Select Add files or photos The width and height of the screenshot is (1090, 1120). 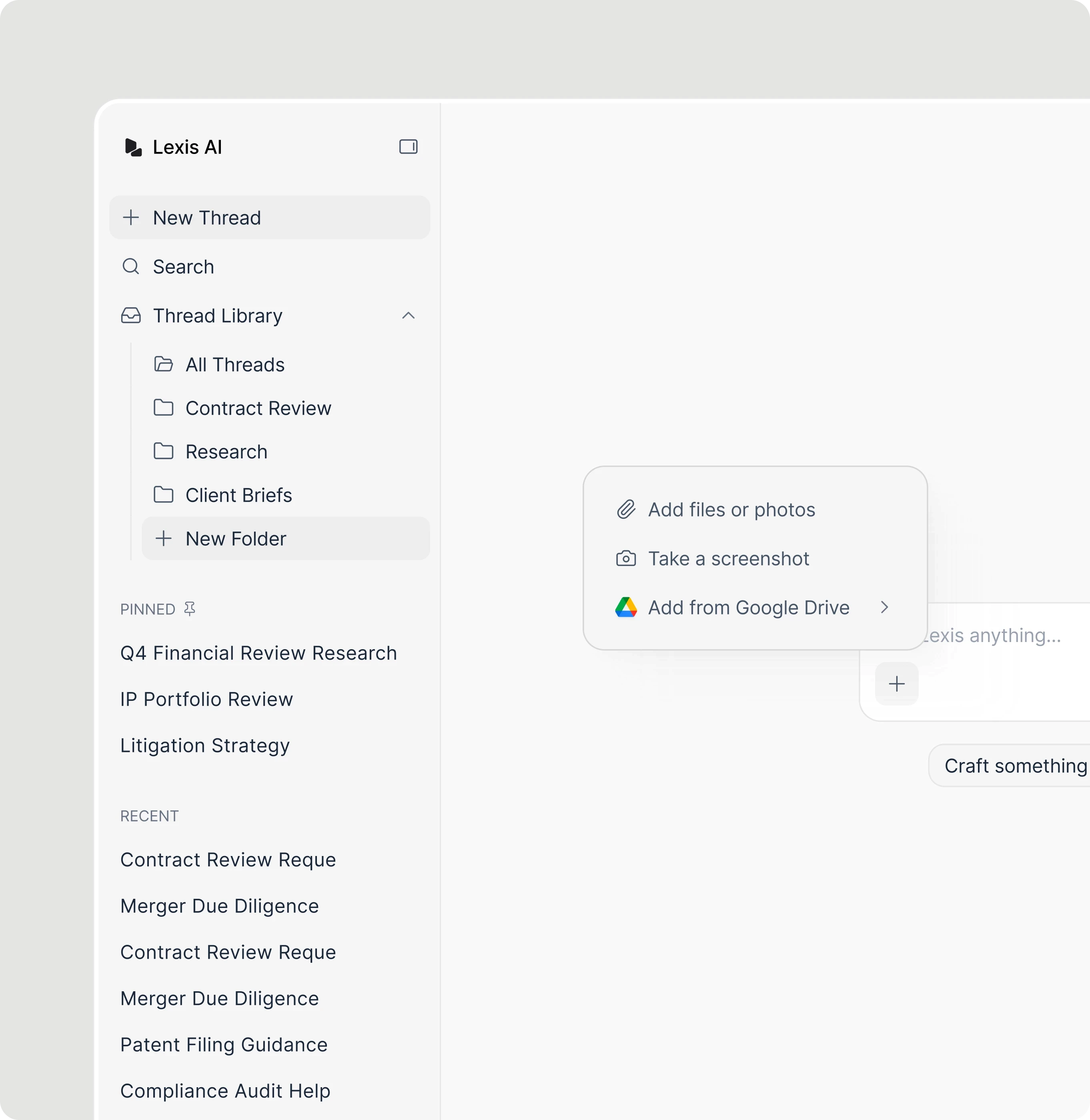point(755,509)
